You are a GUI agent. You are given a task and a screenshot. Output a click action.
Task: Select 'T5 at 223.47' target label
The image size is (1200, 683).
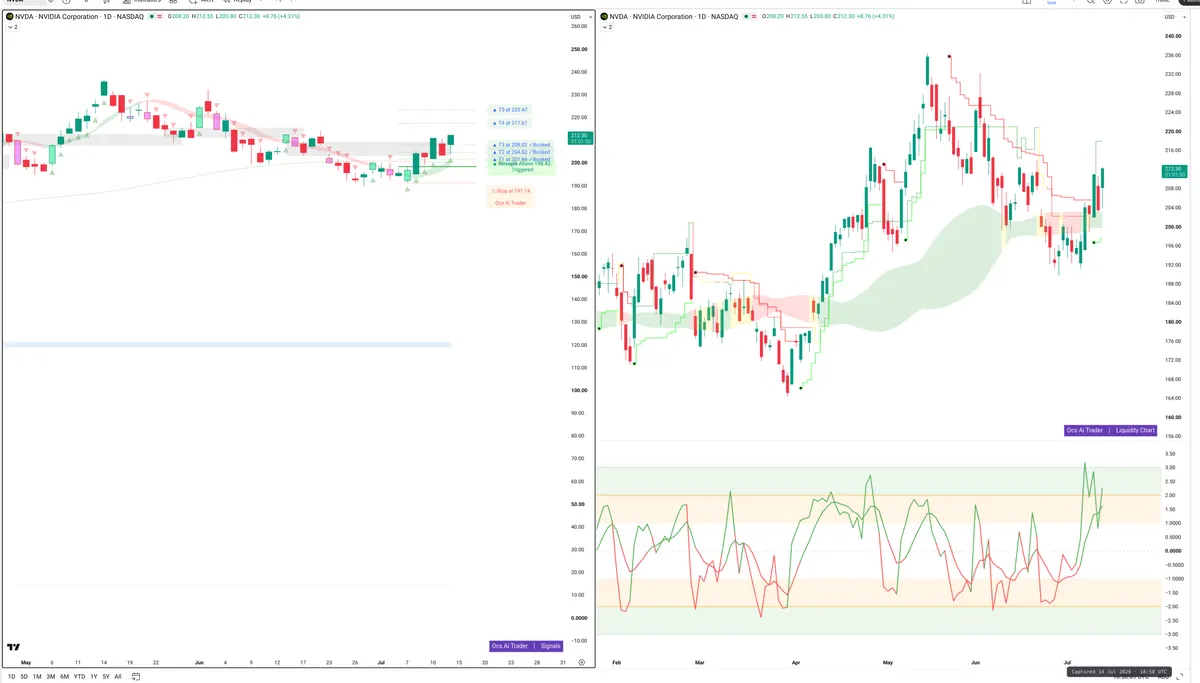tap(510, 110)
